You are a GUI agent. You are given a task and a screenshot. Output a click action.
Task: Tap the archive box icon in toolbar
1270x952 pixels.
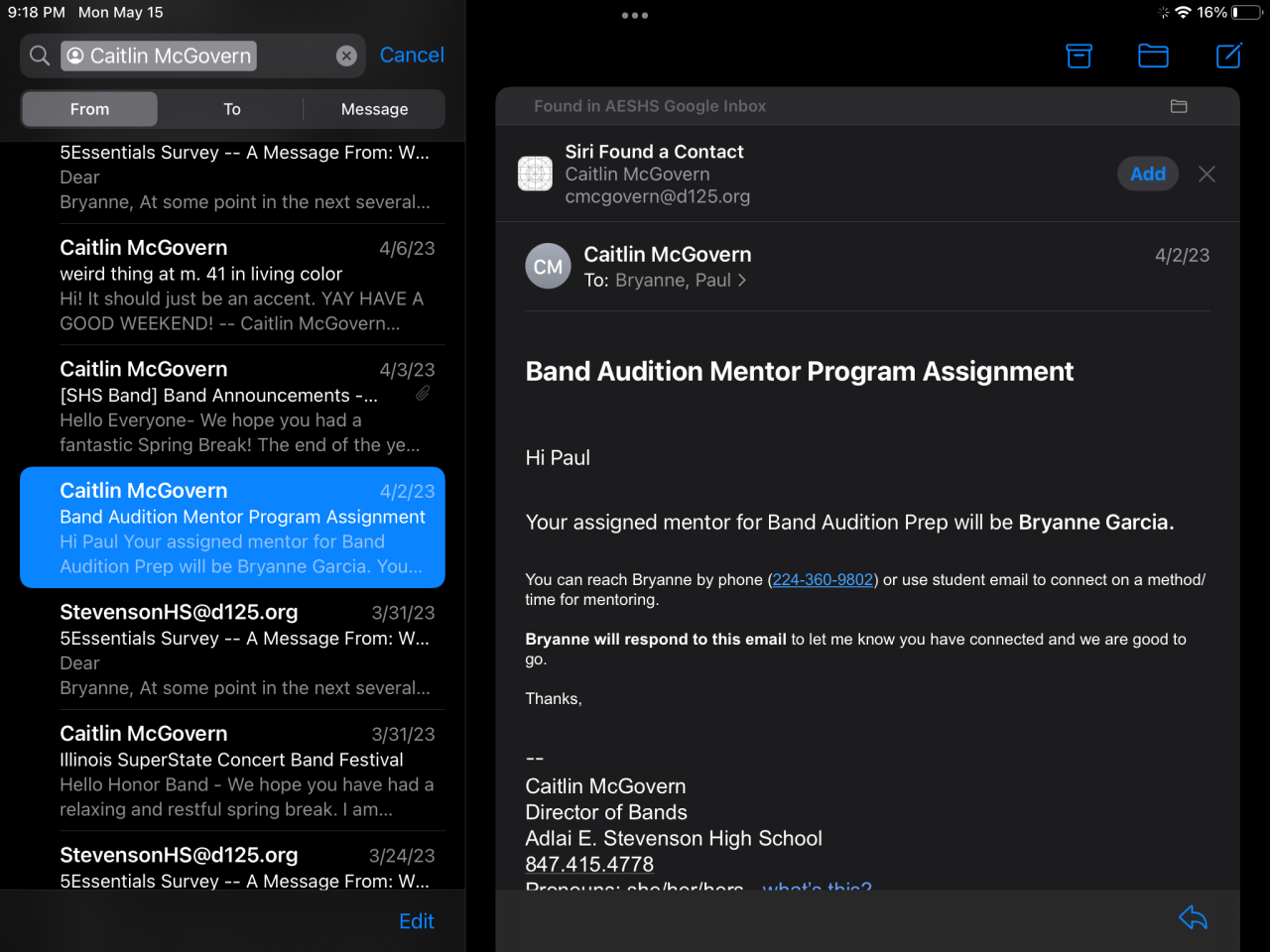1079,56
